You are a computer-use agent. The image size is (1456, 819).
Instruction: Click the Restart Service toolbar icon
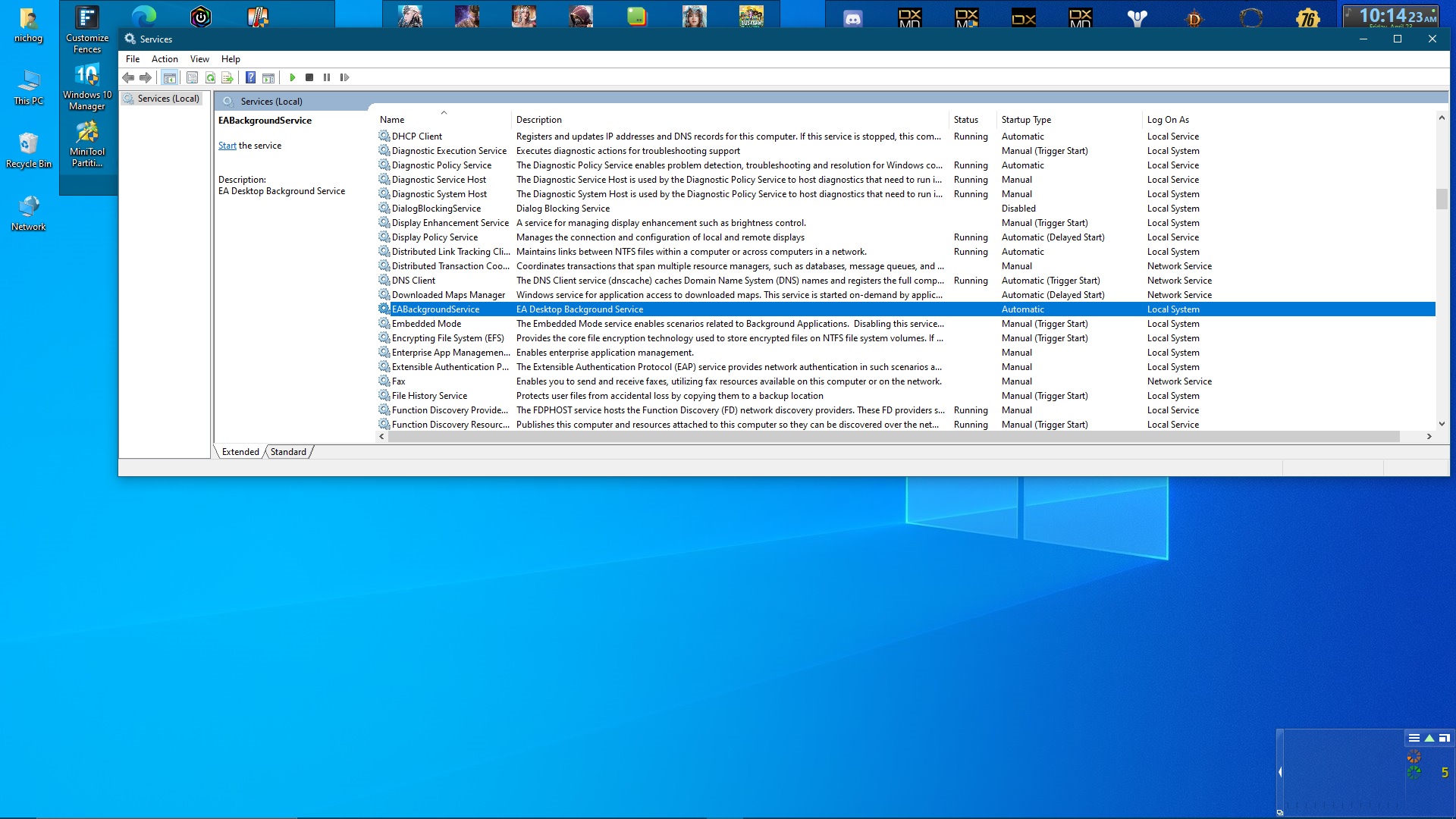(344, 77)
